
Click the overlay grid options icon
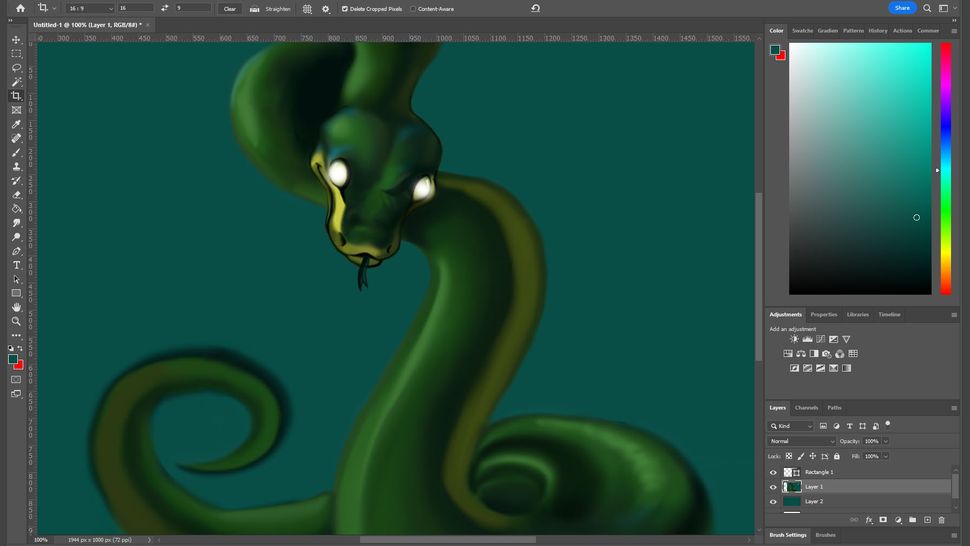point(307,9)
